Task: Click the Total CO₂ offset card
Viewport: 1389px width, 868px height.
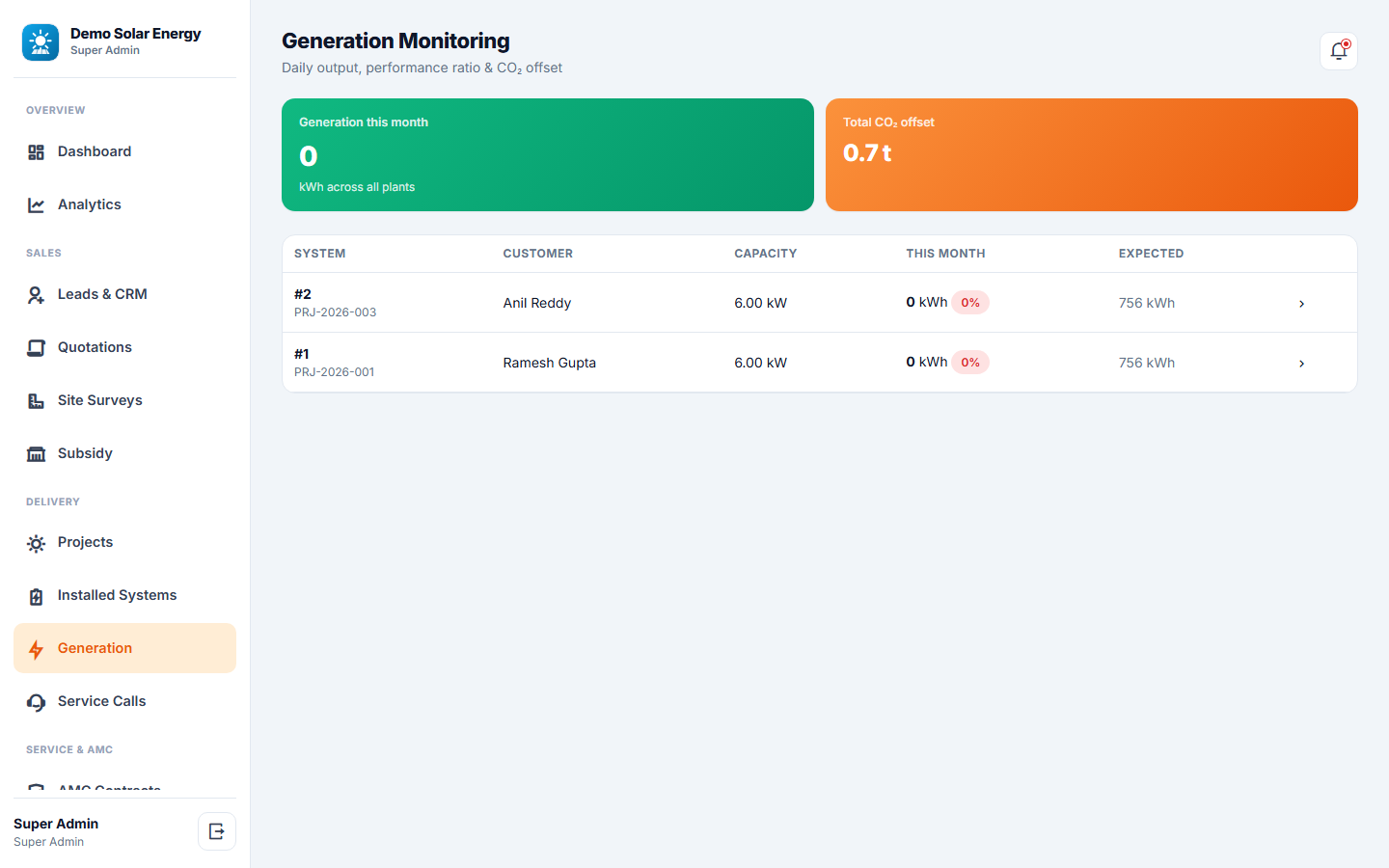Action: tap(1092, 154)
